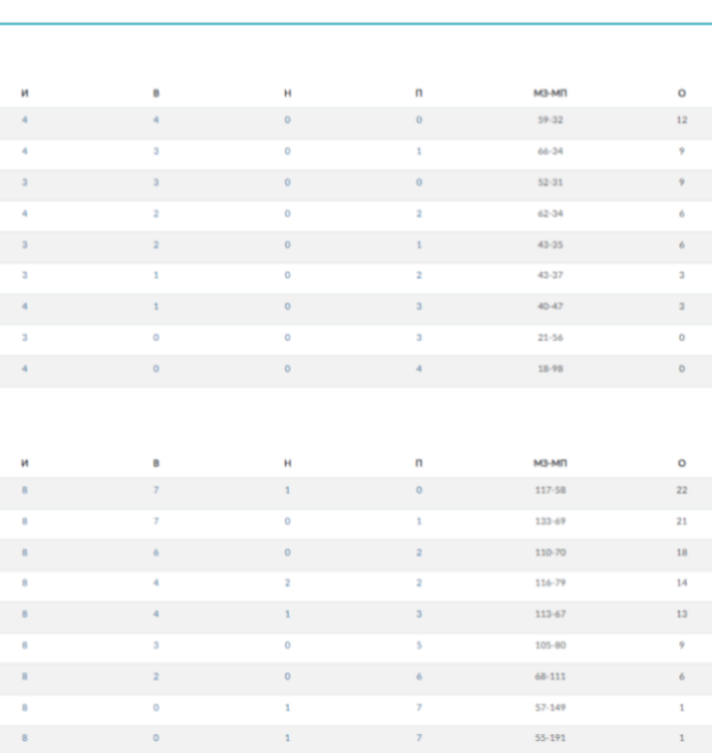Open the Н link in the 55-191 row
712x753 pixels.
click(287, 738)
